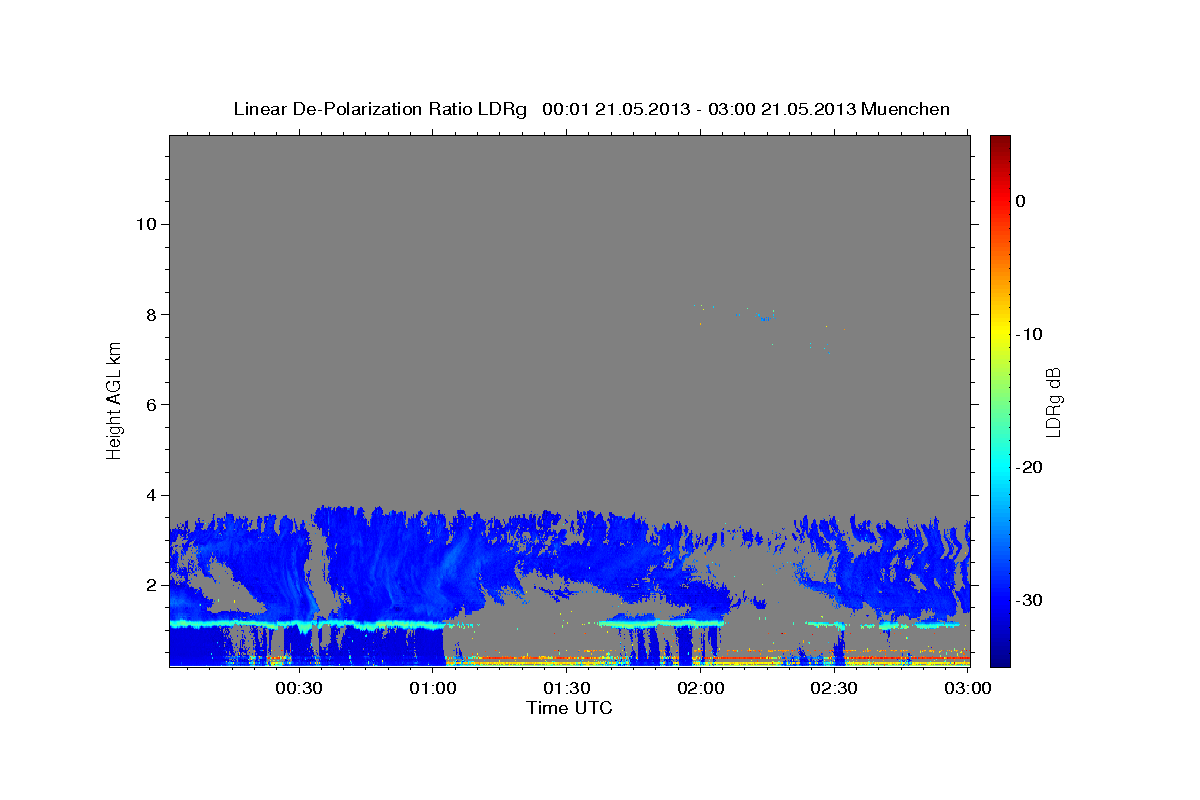Click the colorbar value -20
Image resolution: width=1200 pixels, height=800 pixels.
click(x=1028, y=467)
